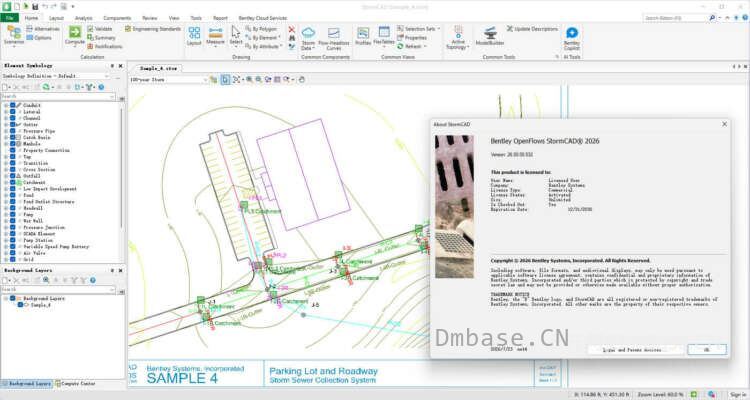Click the Validate ribbon button
The height and width of the screenshot is (400, 750).
tap(99, 29)
